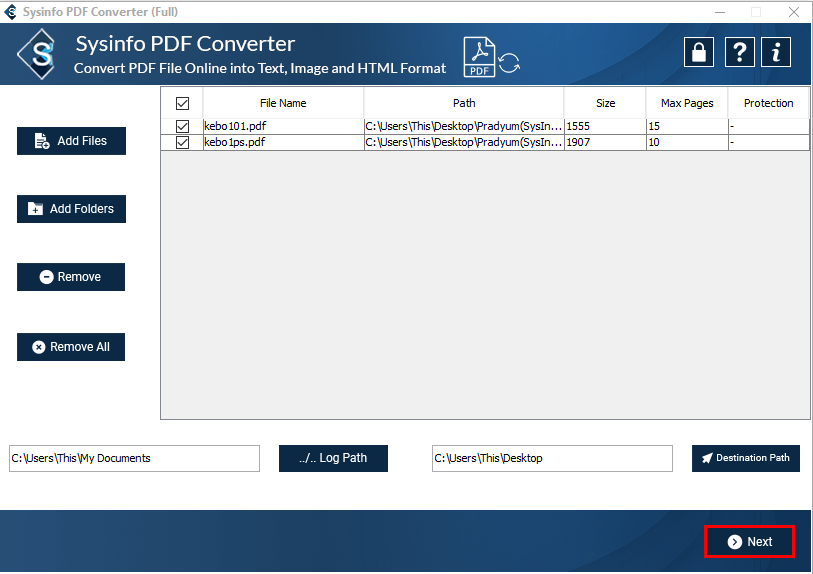Click the Remove All button
The height and width of the screenshot is (574, 813).
pyautogui.click(x=71, y=347)
